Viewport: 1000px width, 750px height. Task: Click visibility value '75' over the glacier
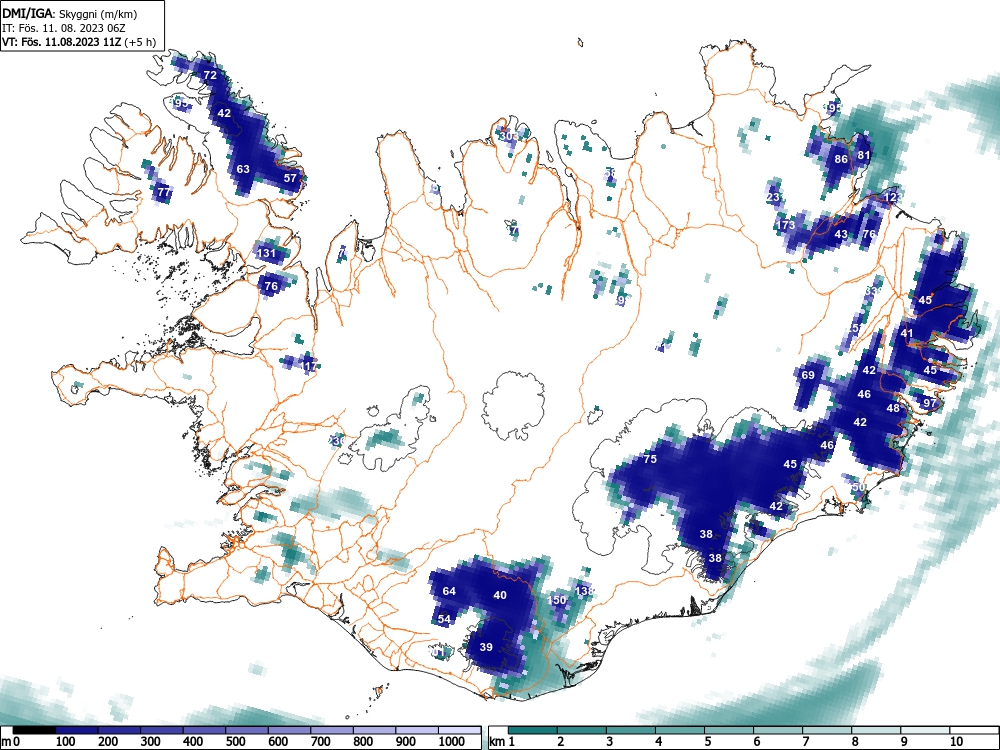(x=650, y=459)
